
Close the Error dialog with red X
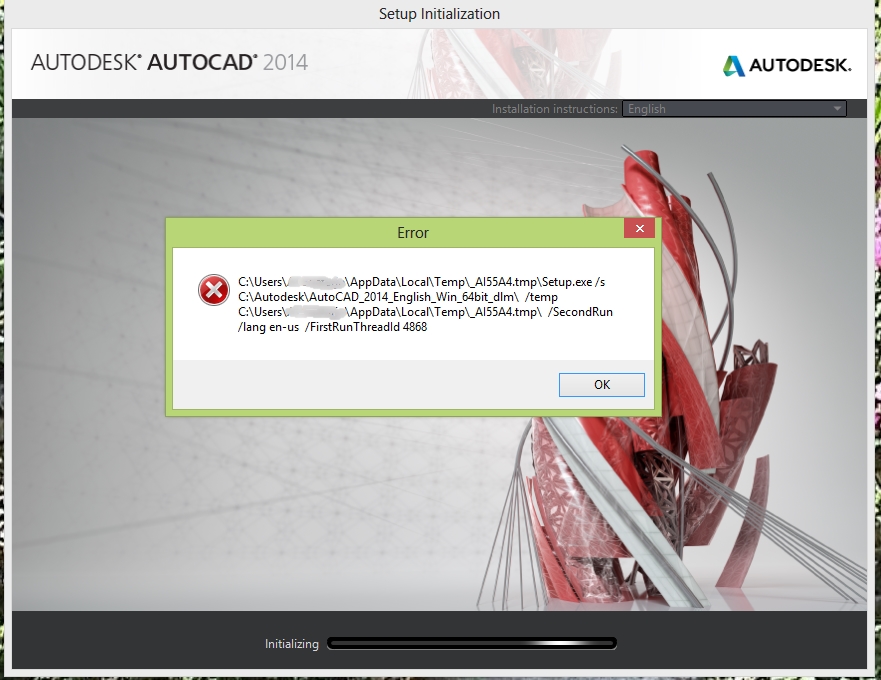pos(638,230)
